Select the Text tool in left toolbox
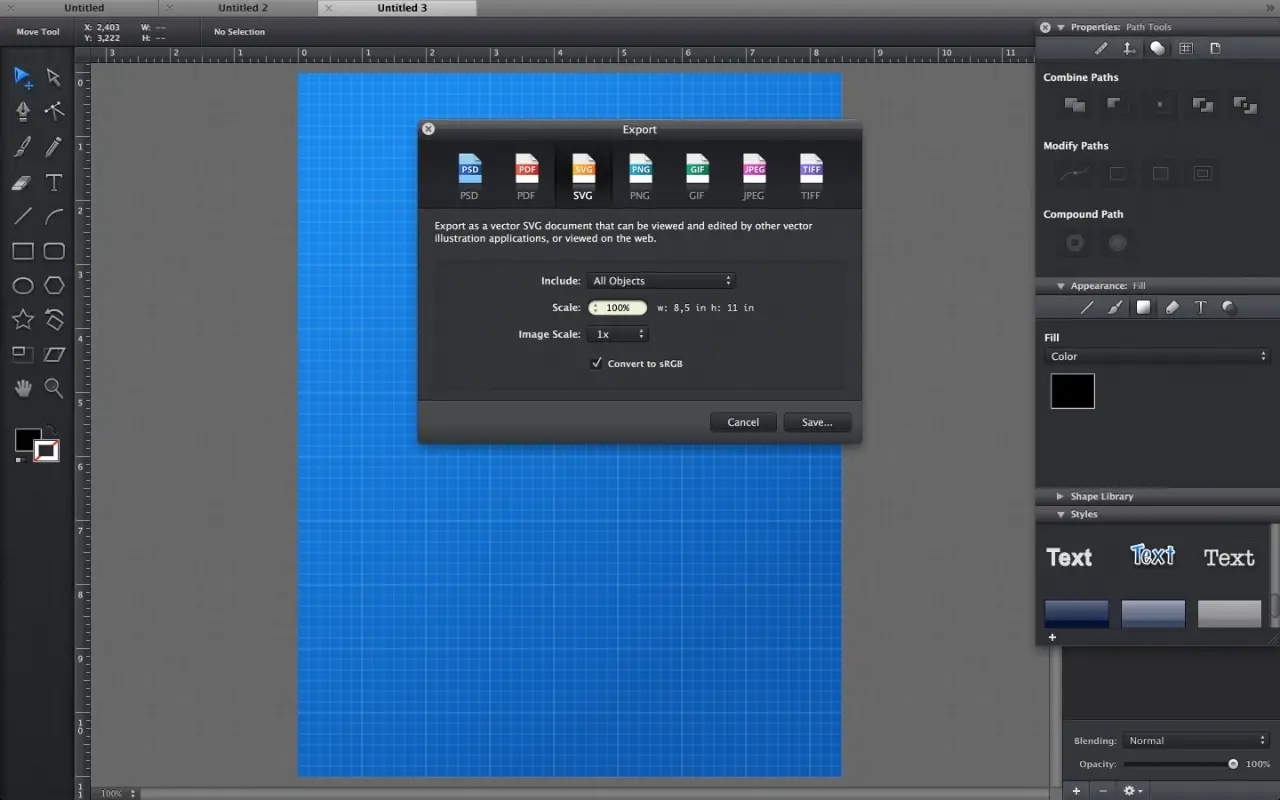 (x=54, y=182)
